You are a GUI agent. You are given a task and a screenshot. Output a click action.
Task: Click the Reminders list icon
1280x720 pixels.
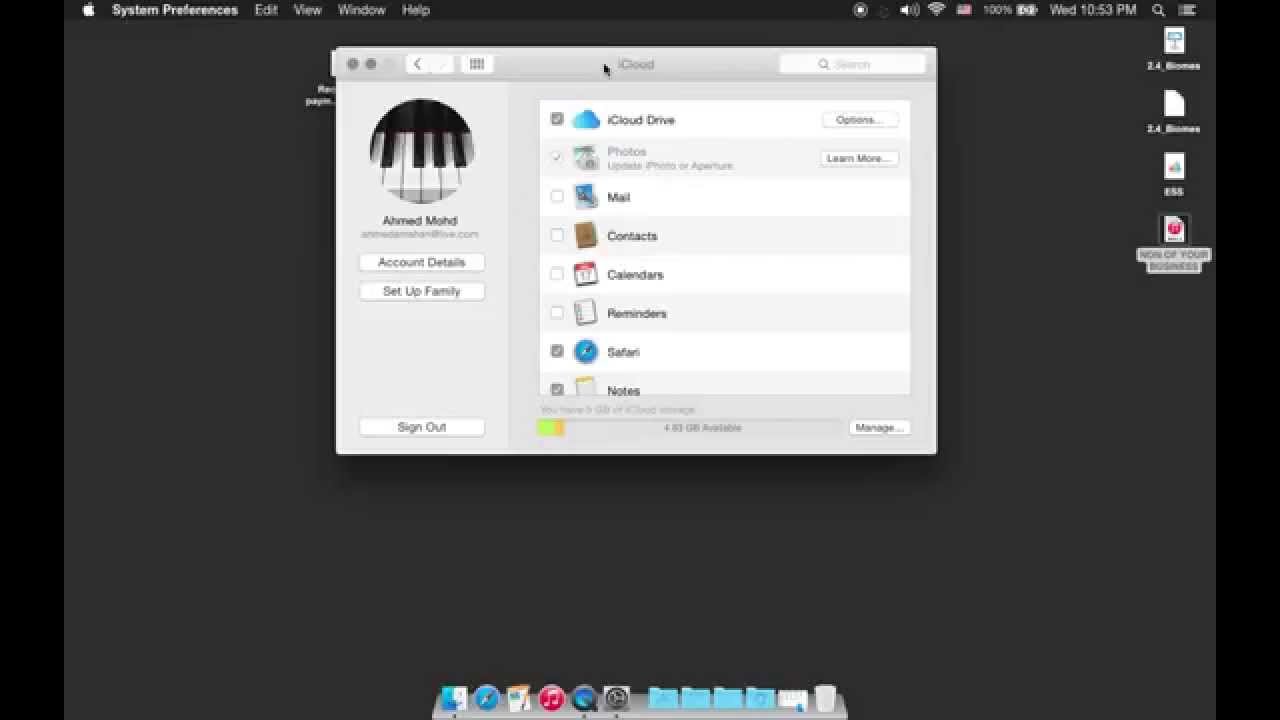tap(586, 313)
